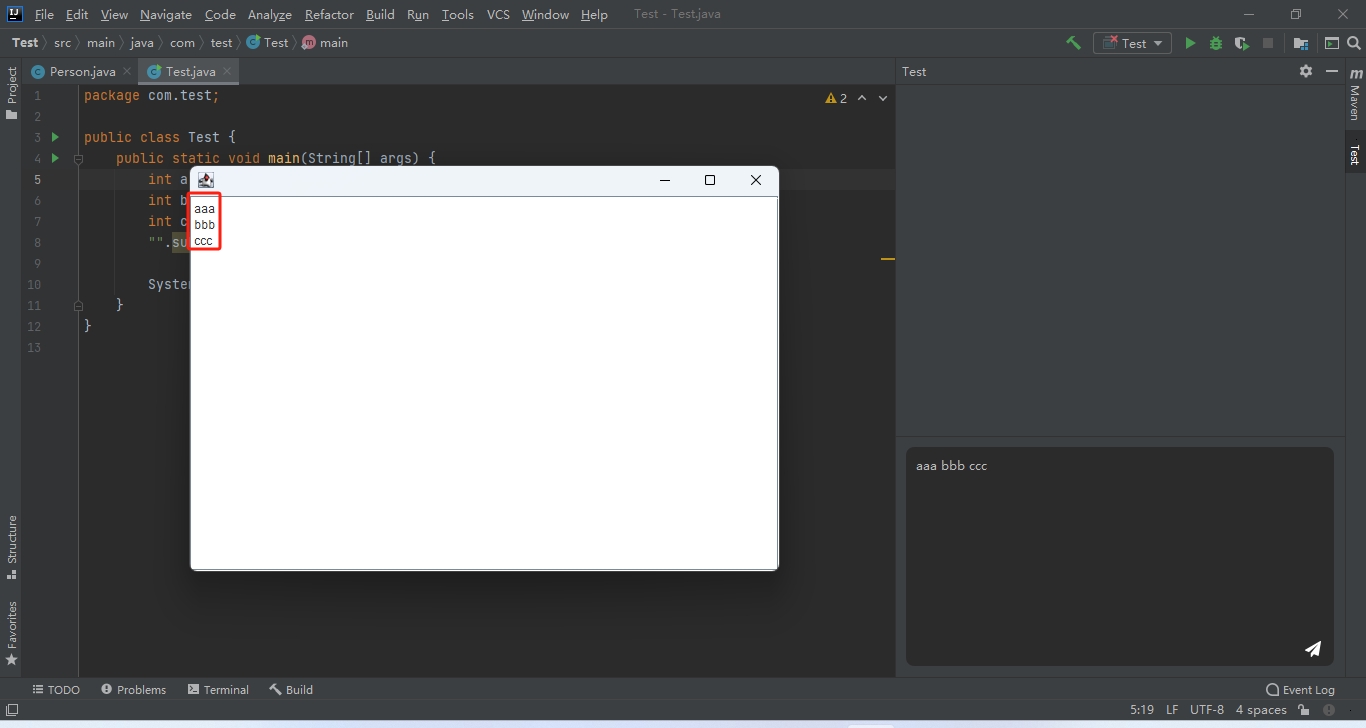Open the Test run configuration dropdown
1366x728 pixels.
pos(1132,43)
